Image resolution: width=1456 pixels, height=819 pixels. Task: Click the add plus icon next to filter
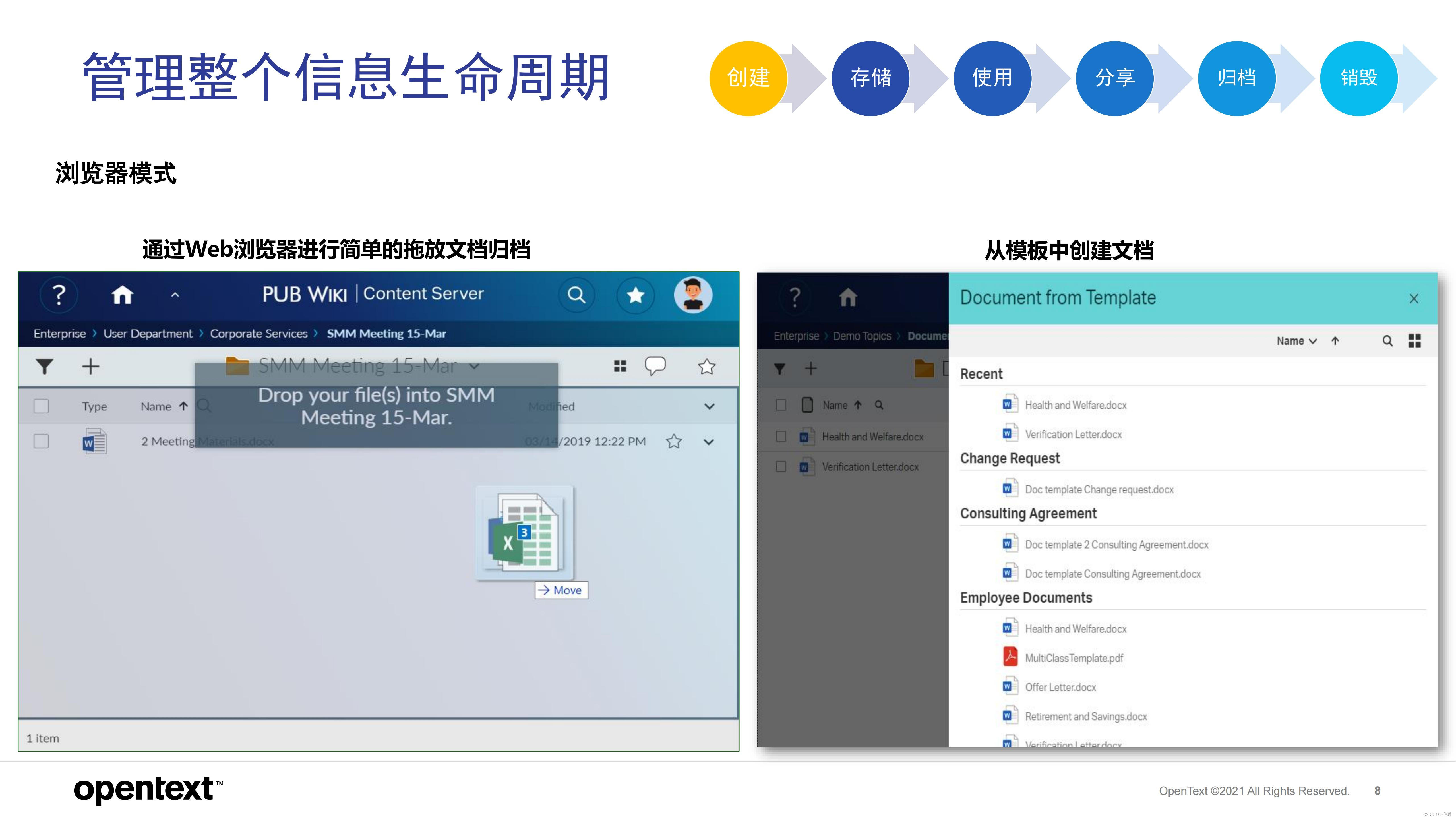point(90,367)
